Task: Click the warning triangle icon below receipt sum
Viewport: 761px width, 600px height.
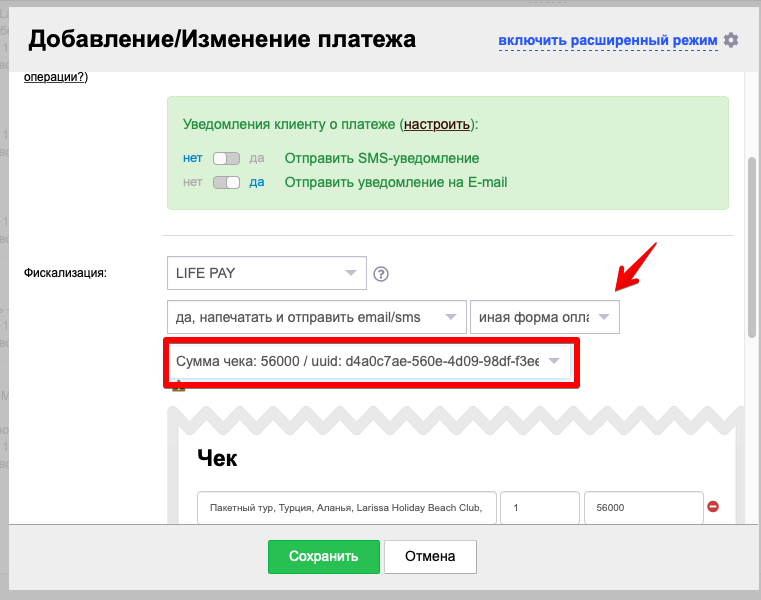Action: (x=179, y=386)
